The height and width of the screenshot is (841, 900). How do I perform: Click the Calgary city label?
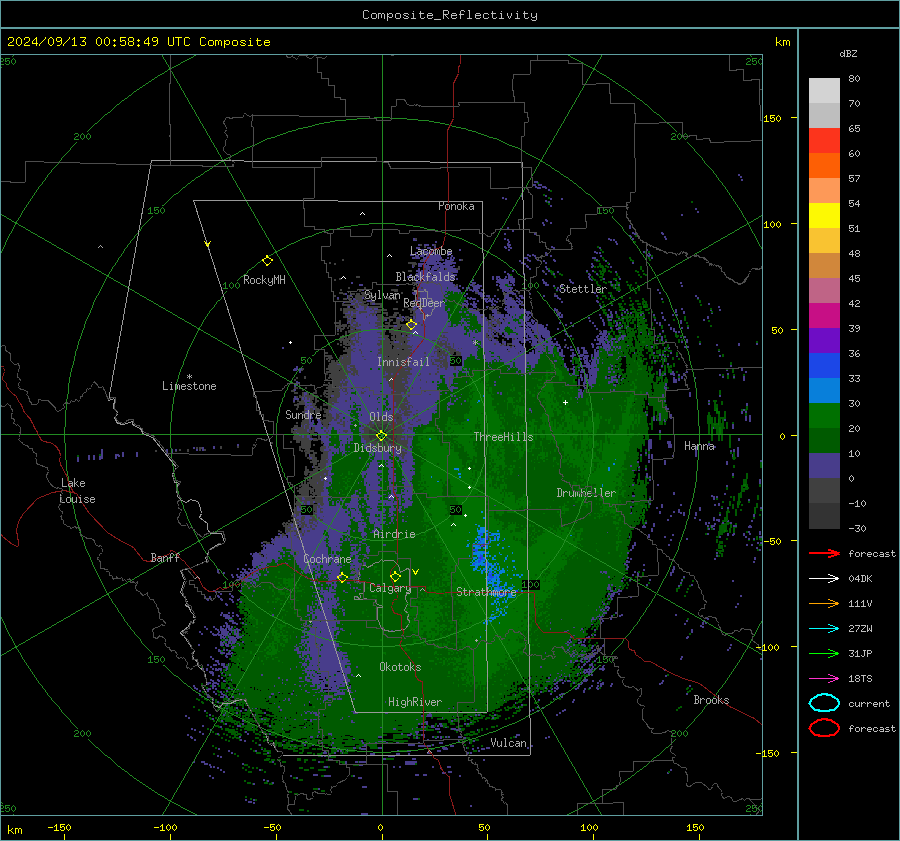[390, 588]
